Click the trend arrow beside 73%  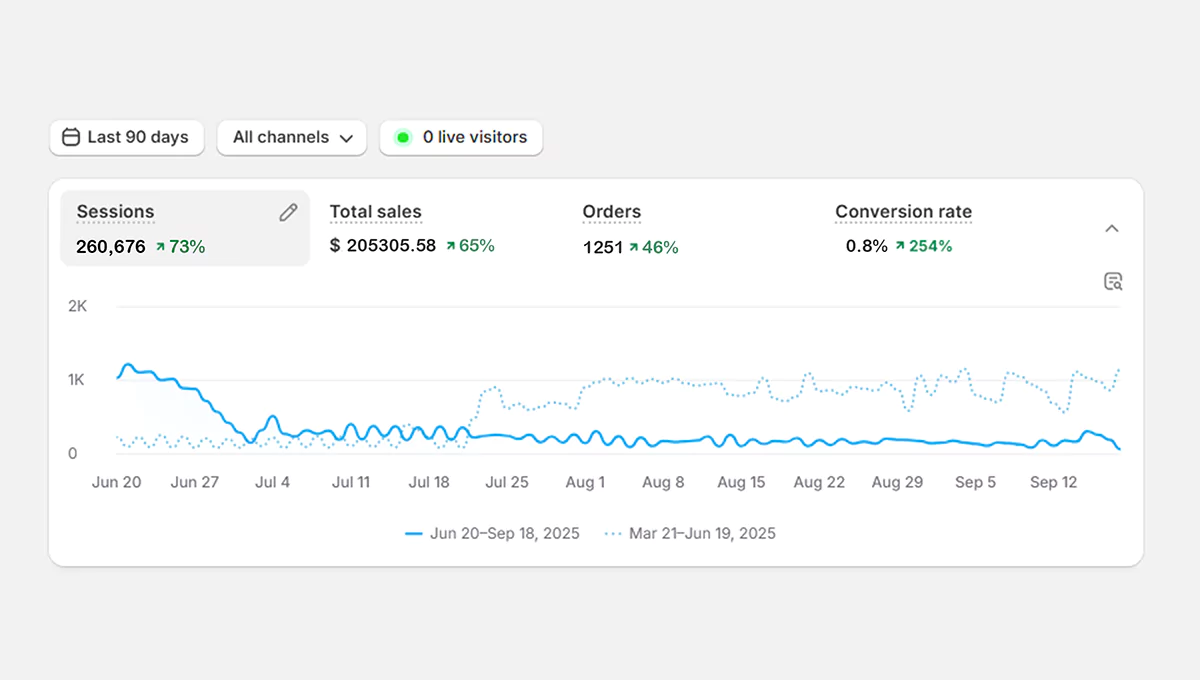click(x=160, y=247)
